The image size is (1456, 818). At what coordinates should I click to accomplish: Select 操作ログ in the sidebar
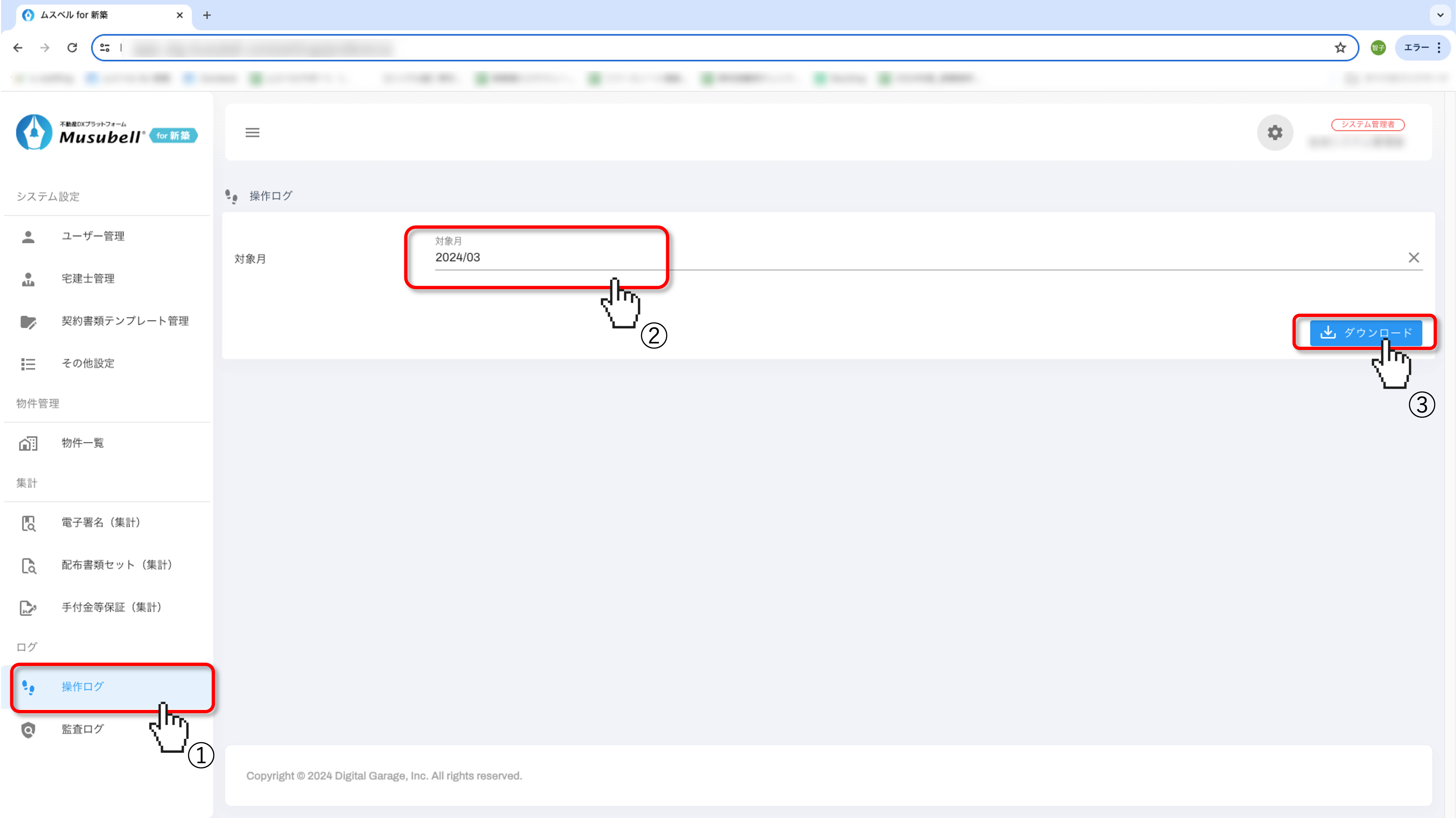[83, 687]
